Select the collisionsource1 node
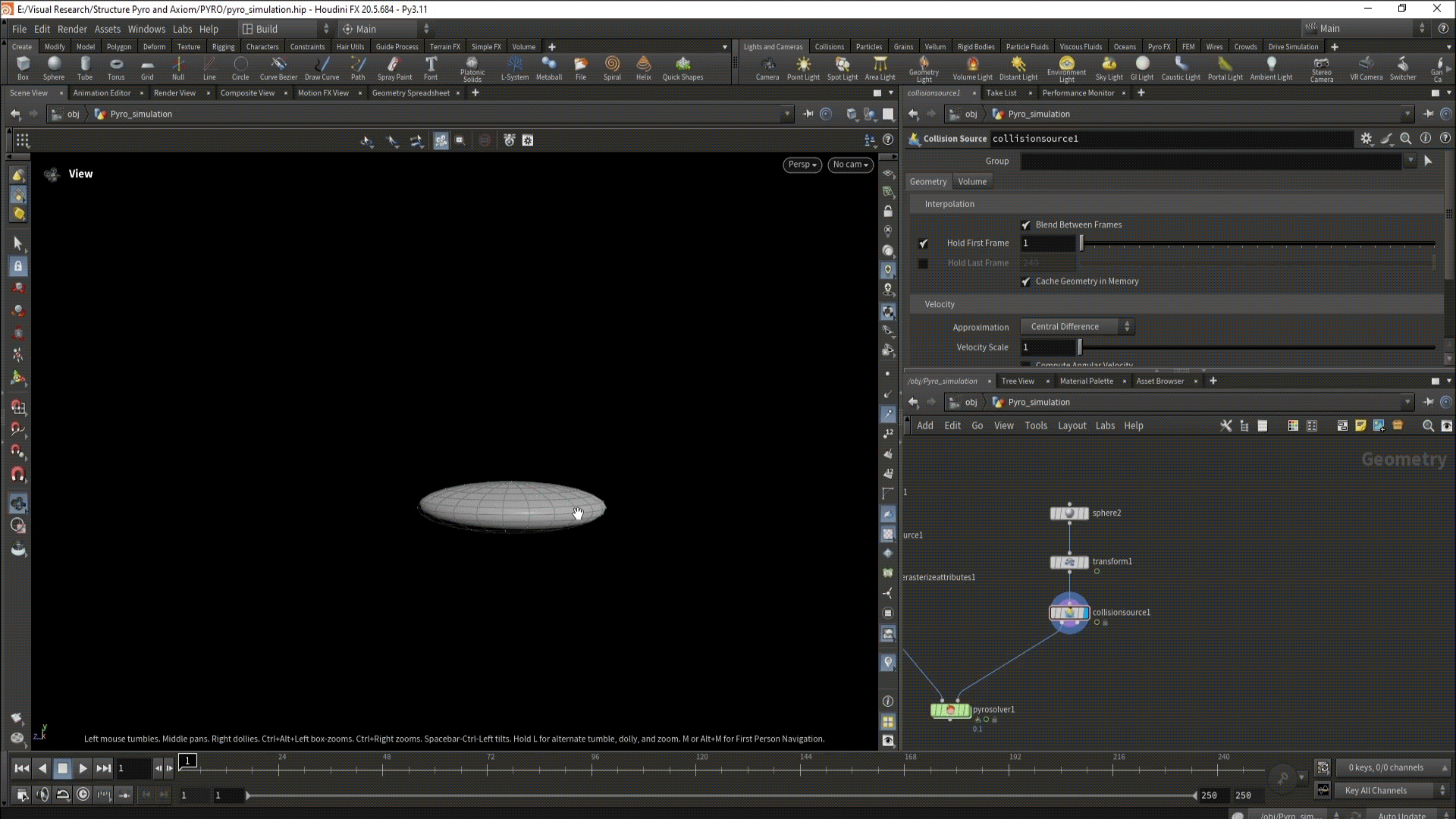 (1069, 613)
